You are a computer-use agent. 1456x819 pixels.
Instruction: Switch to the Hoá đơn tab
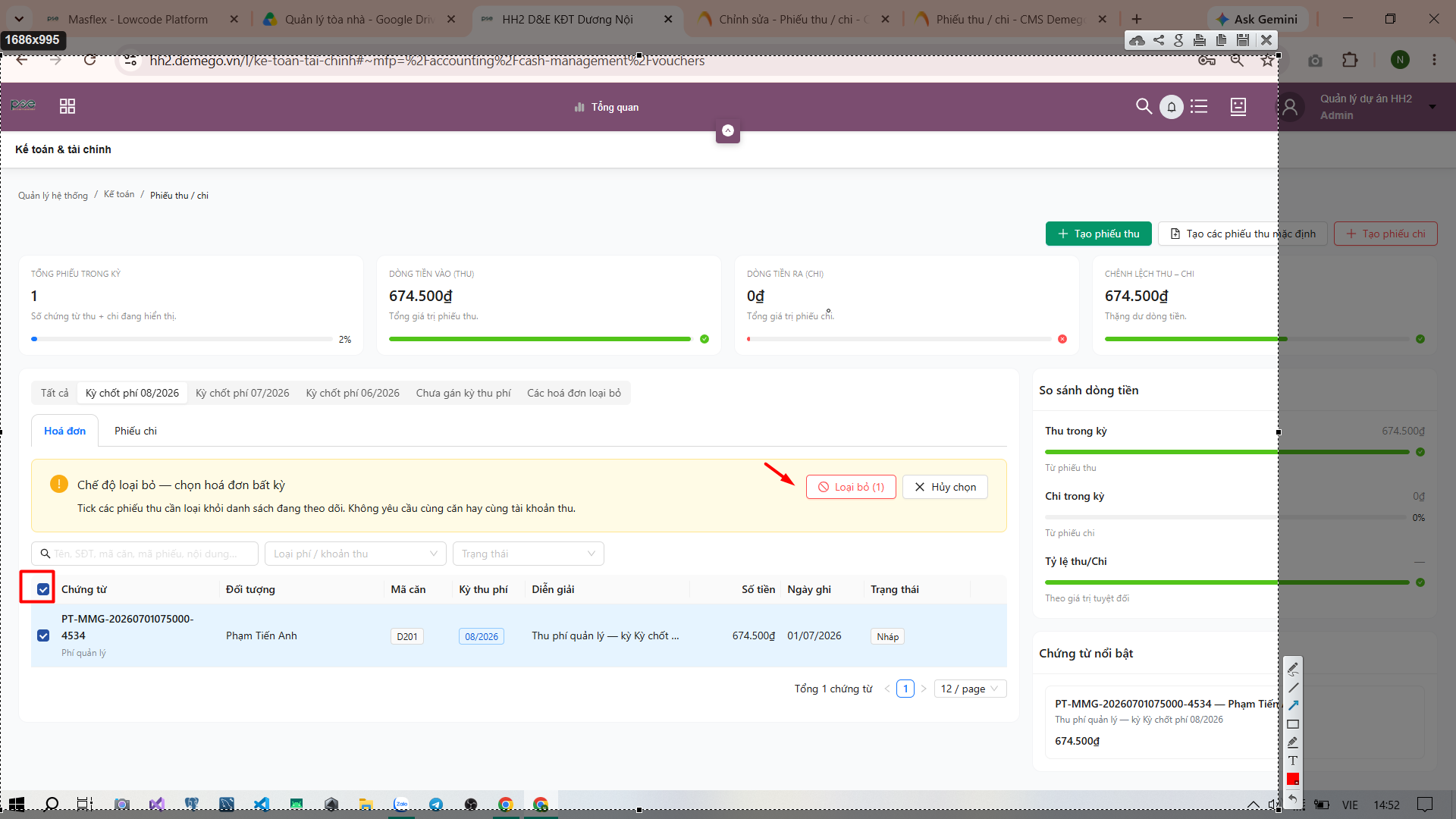(x=64, y=431)
